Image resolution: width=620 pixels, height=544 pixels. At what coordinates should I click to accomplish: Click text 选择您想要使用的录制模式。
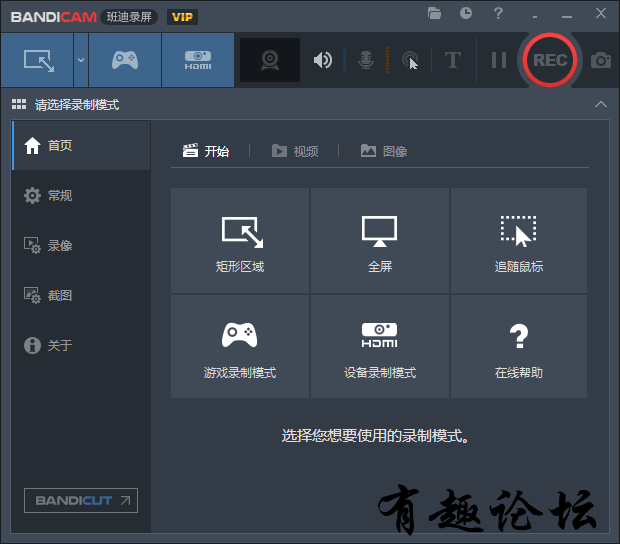click(375, 436)
